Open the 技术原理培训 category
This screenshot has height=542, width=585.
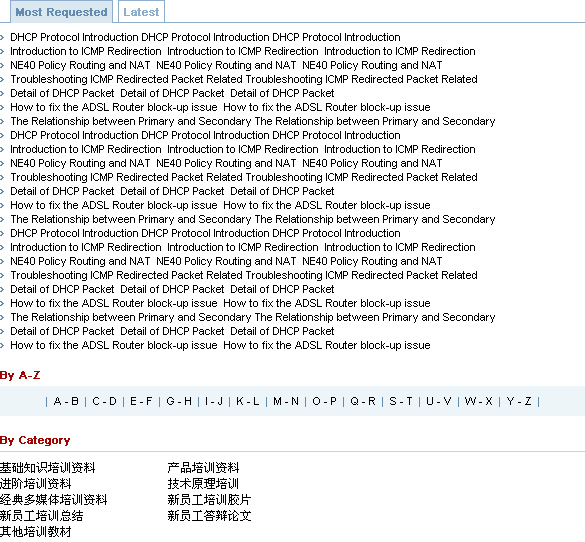coord(203,483)
